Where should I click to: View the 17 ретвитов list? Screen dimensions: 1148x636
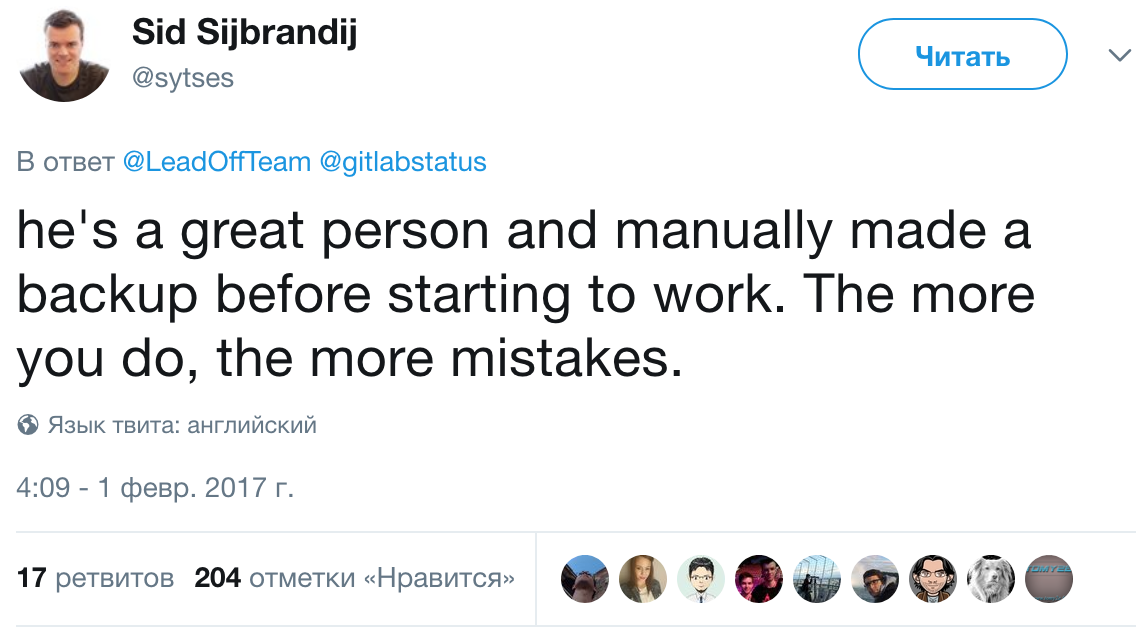tap(96, 578)
